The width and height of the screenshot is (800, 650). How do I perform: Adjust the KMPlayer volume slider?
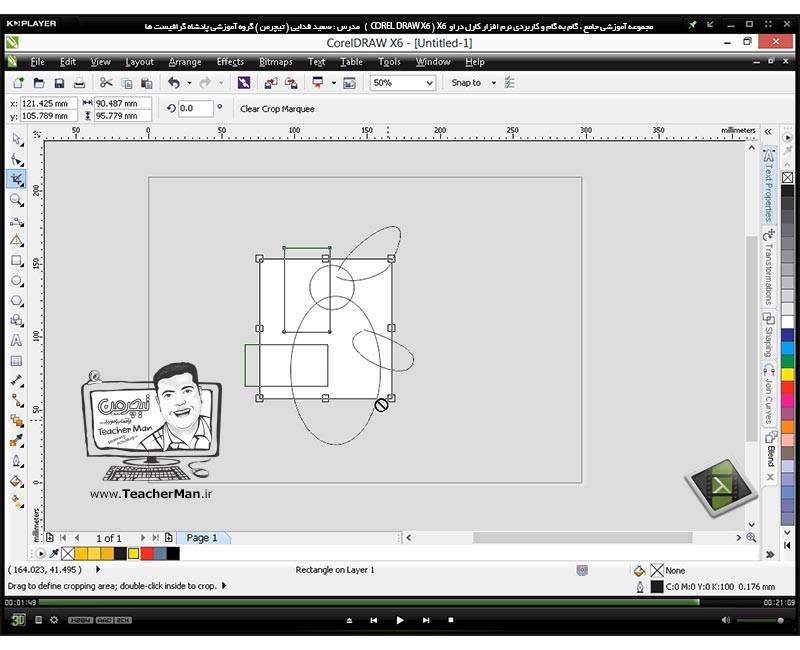(760, 620)
